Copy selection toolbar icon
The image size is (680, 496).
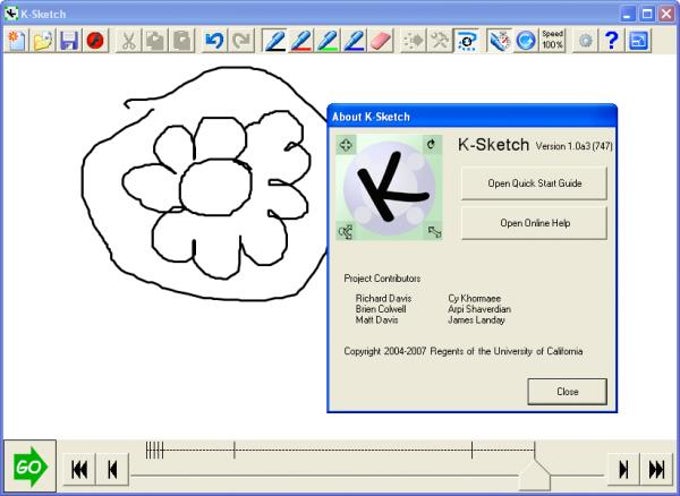(155, 41)
